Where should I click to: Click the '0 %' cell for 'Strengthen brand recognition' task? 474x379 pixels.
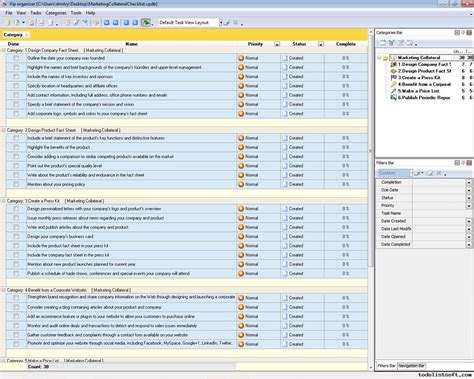[x=346, y=298]
